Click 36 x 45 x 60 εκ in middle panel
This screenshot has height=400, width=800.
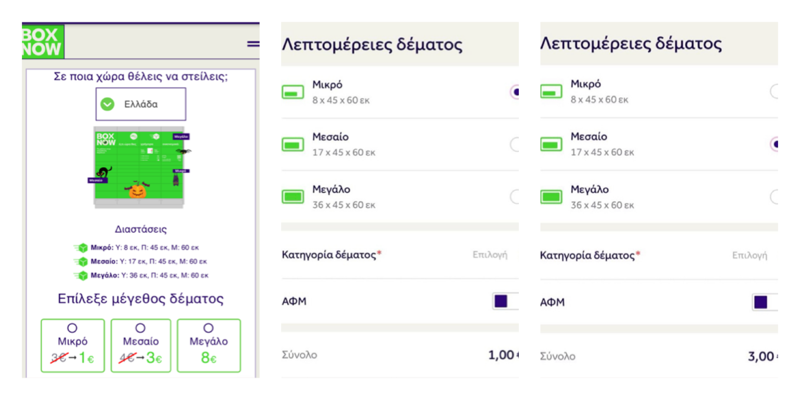click(344, 206)
